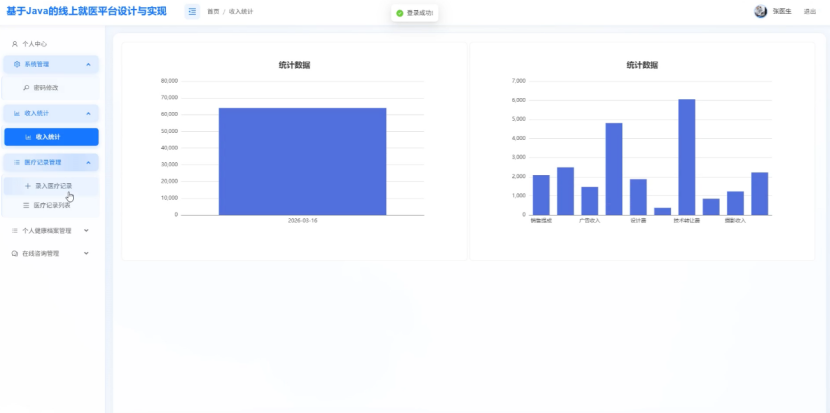The width and height of the screenshot is (830, 413).
Task: Click the 收入统计 breadcrumb text
Action: point(241,11)
